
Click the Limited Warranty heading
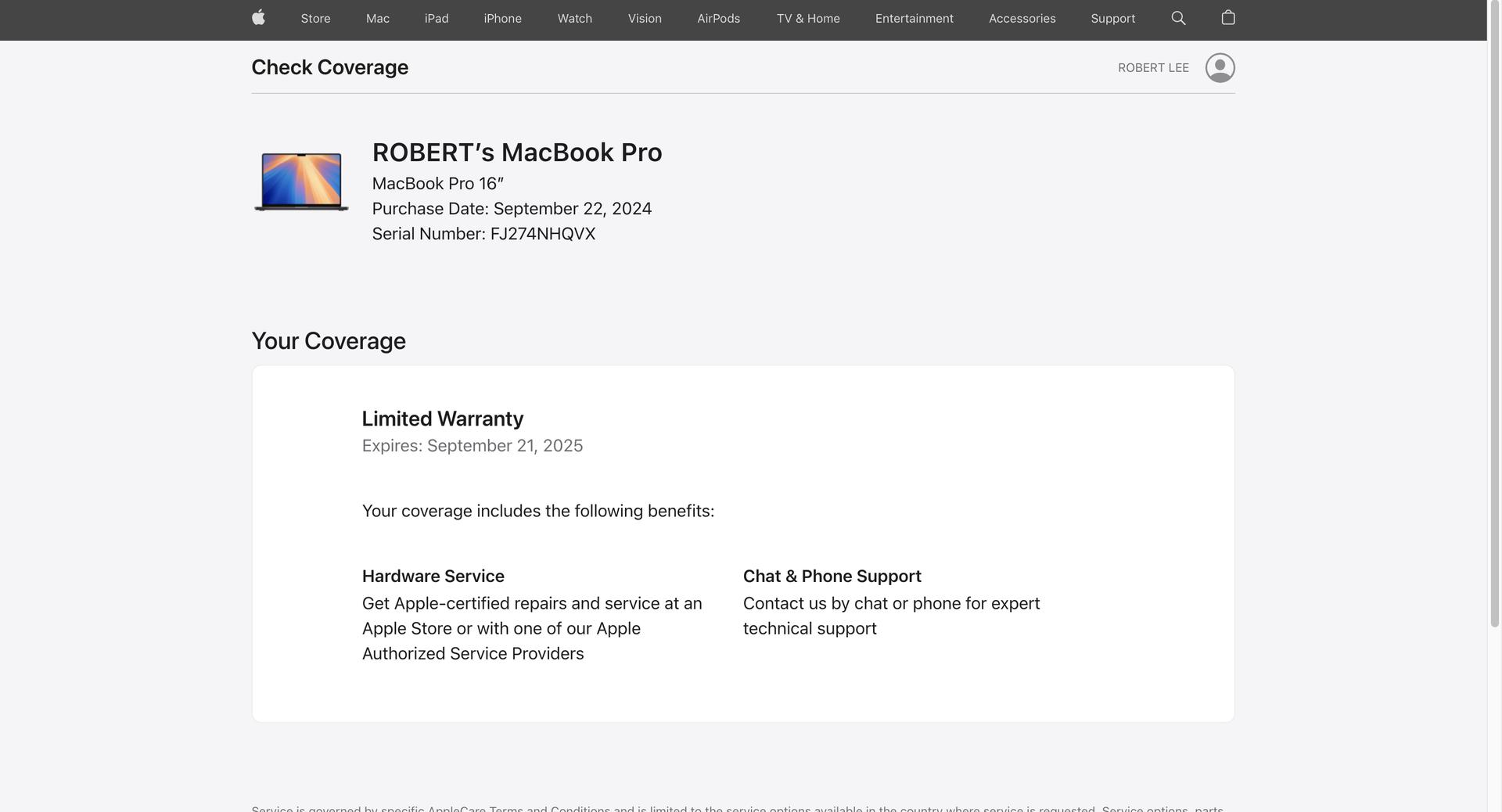(443, 419)
